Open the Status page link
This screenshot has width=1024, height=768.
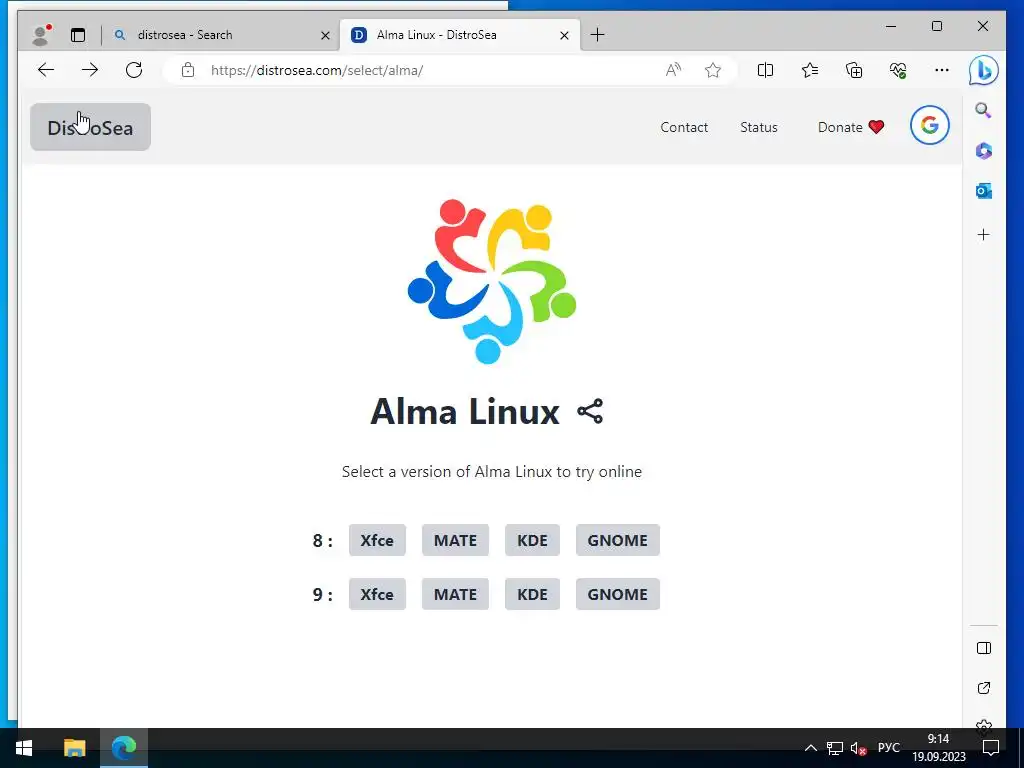(x=759, y=127)
